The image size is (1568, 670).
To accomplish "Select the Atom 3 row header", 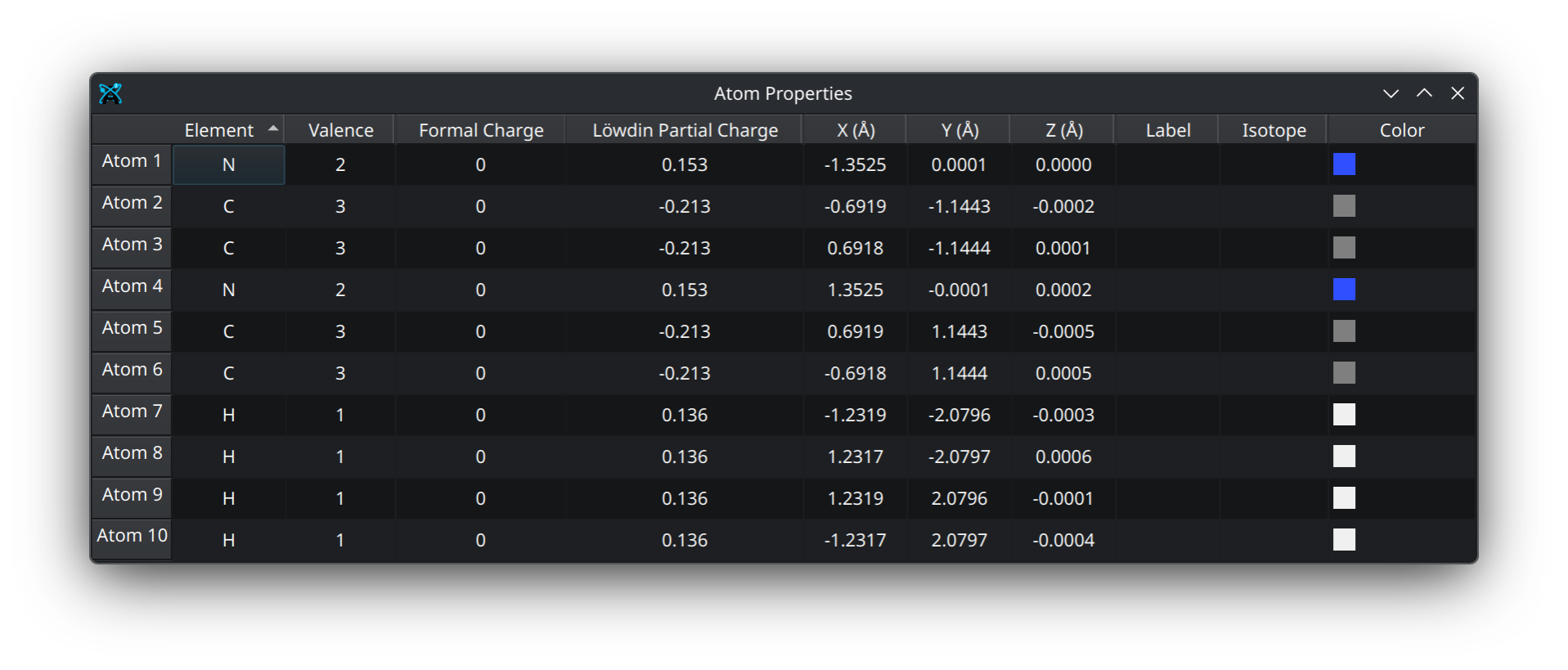I will click(132, 248).
